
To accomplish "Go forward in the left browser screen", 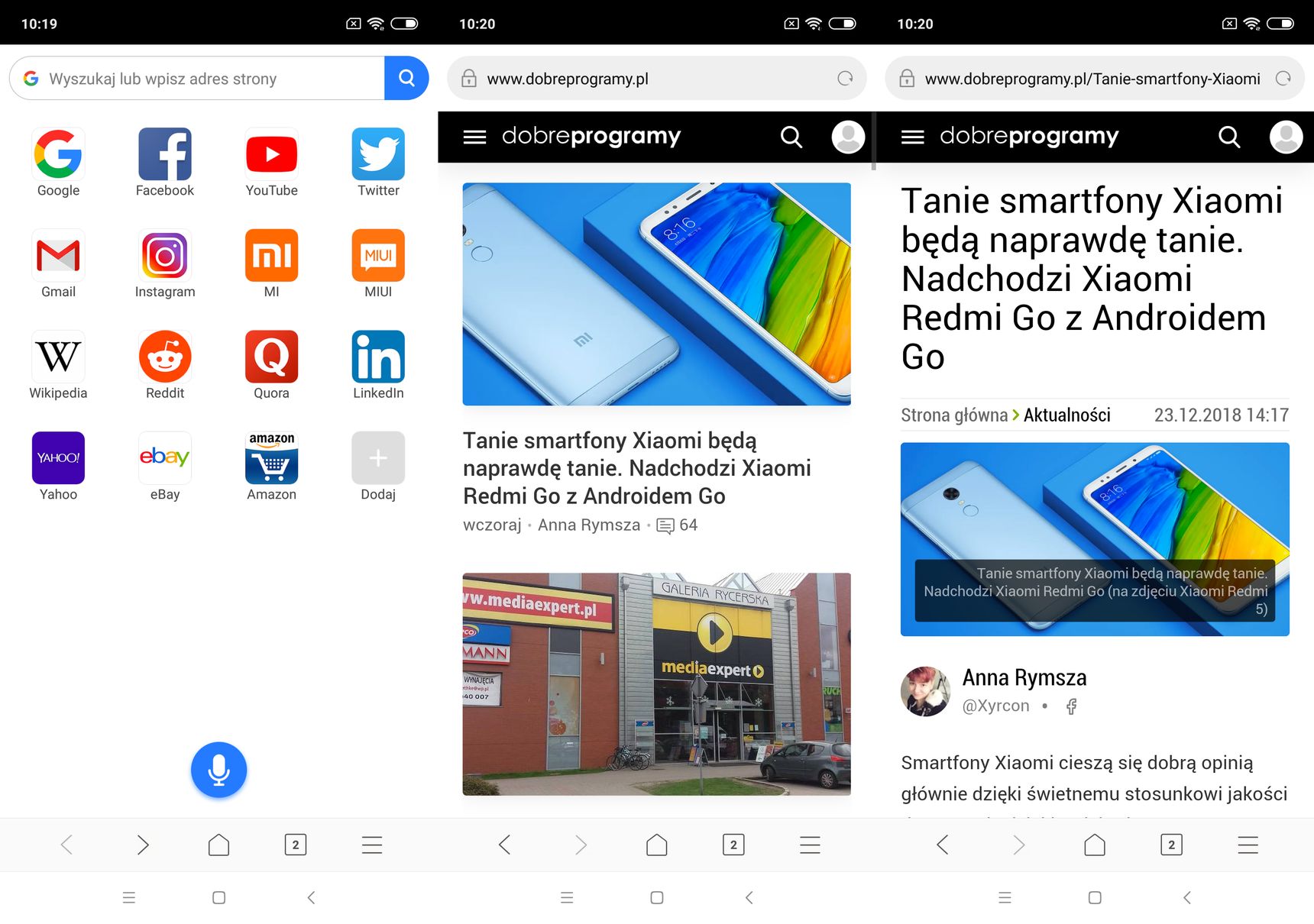I will pyautogui.click(x=143, y=845).
